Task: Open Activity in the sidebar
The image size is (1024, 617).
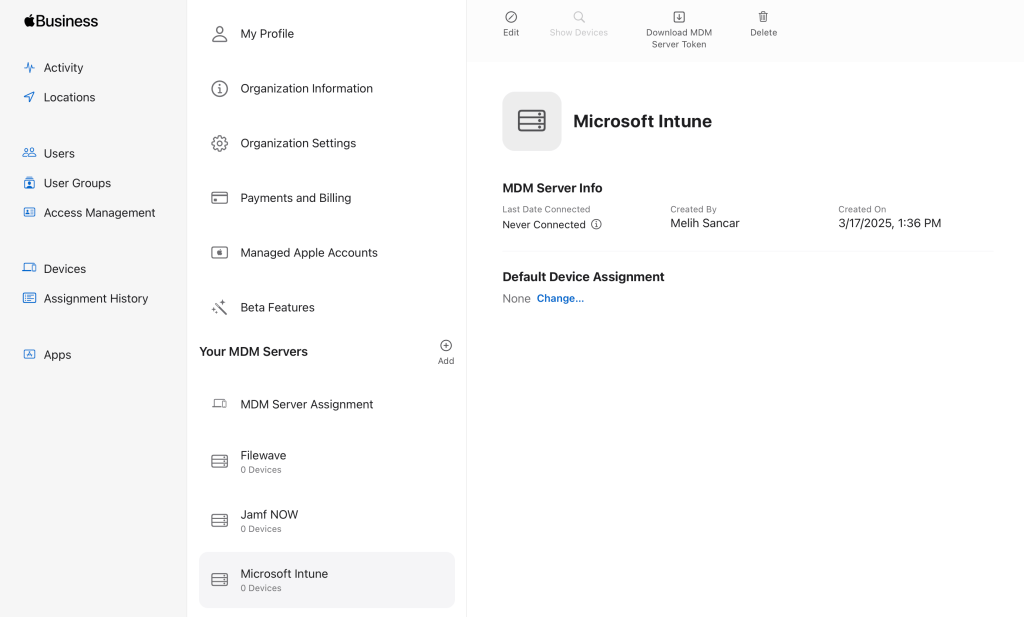Action: click(x=63, y=68)
